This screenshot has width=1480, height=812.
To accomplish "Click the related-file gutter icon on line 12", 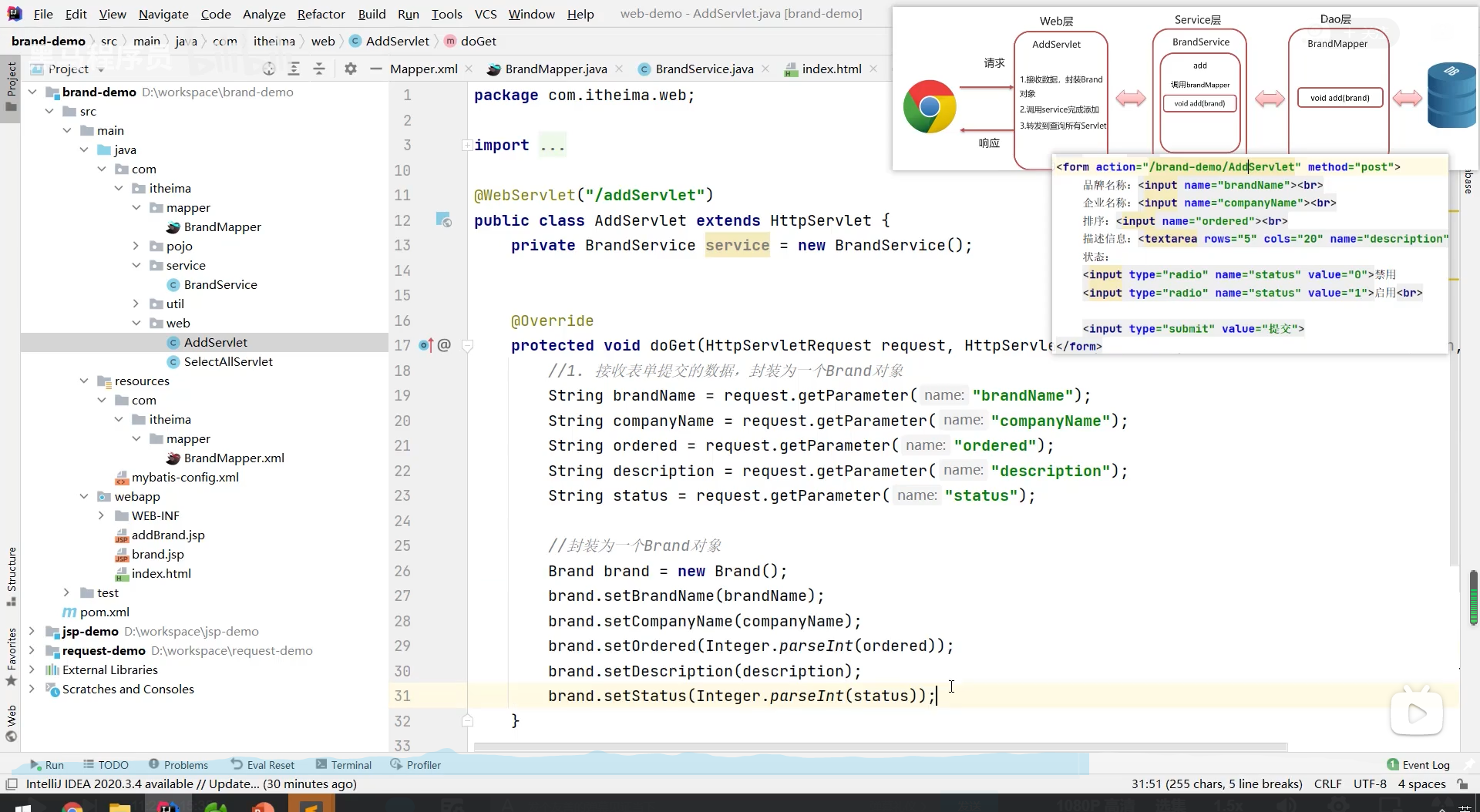I will (x=443, y=220).
